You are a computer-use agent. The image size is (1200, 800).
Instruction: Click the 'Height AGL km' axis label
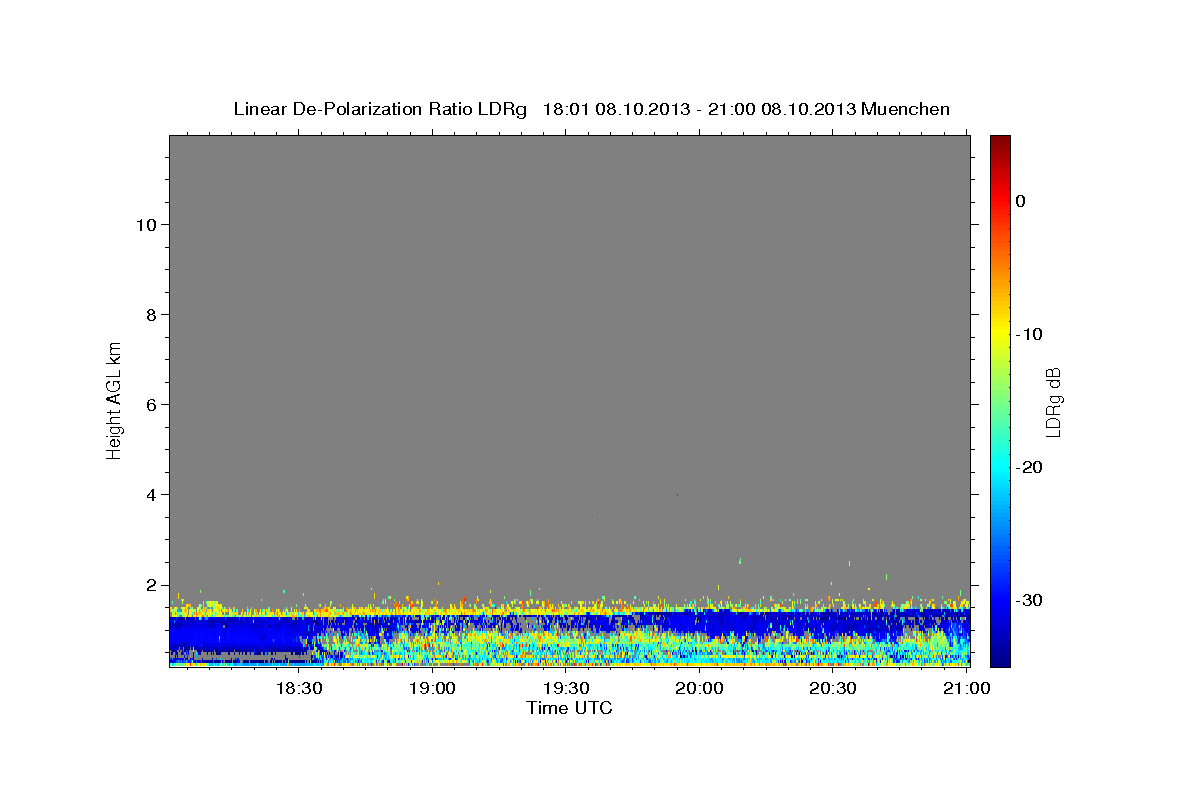[x=115, y=401]
